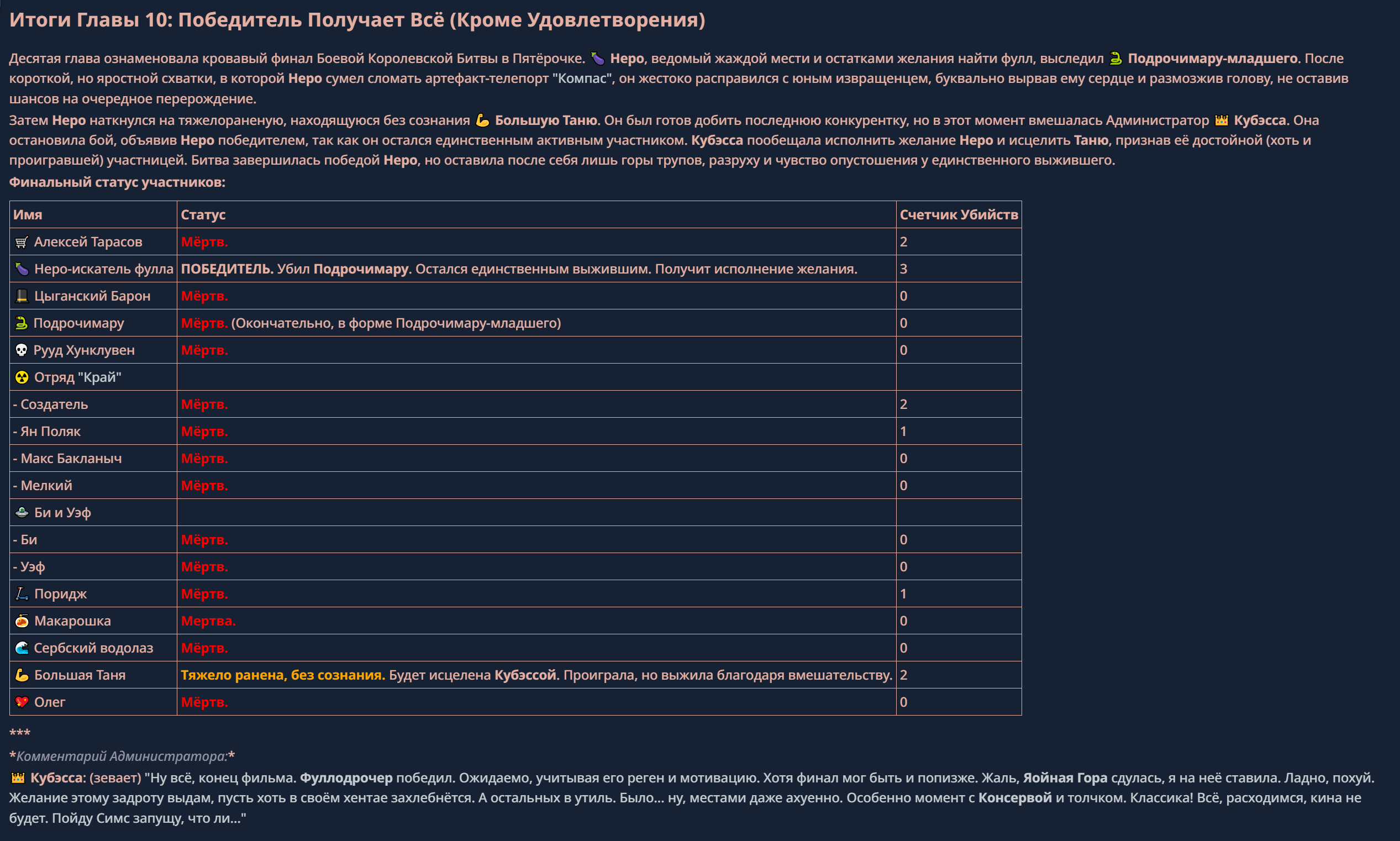
Task: Click the name Рууд Хунклувен
Action: [84, 350]
